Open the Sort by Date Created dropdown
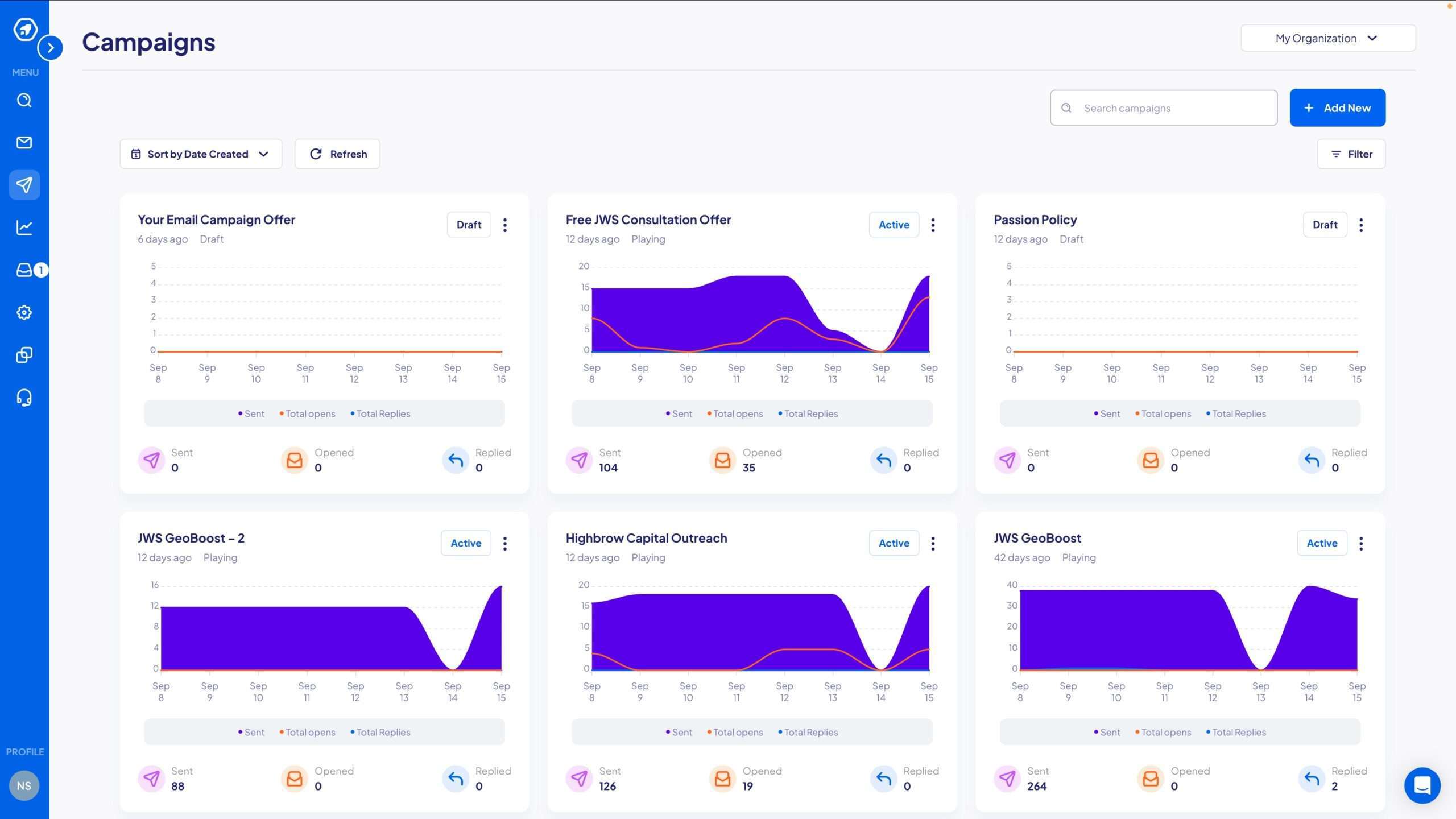 (201, 154)
